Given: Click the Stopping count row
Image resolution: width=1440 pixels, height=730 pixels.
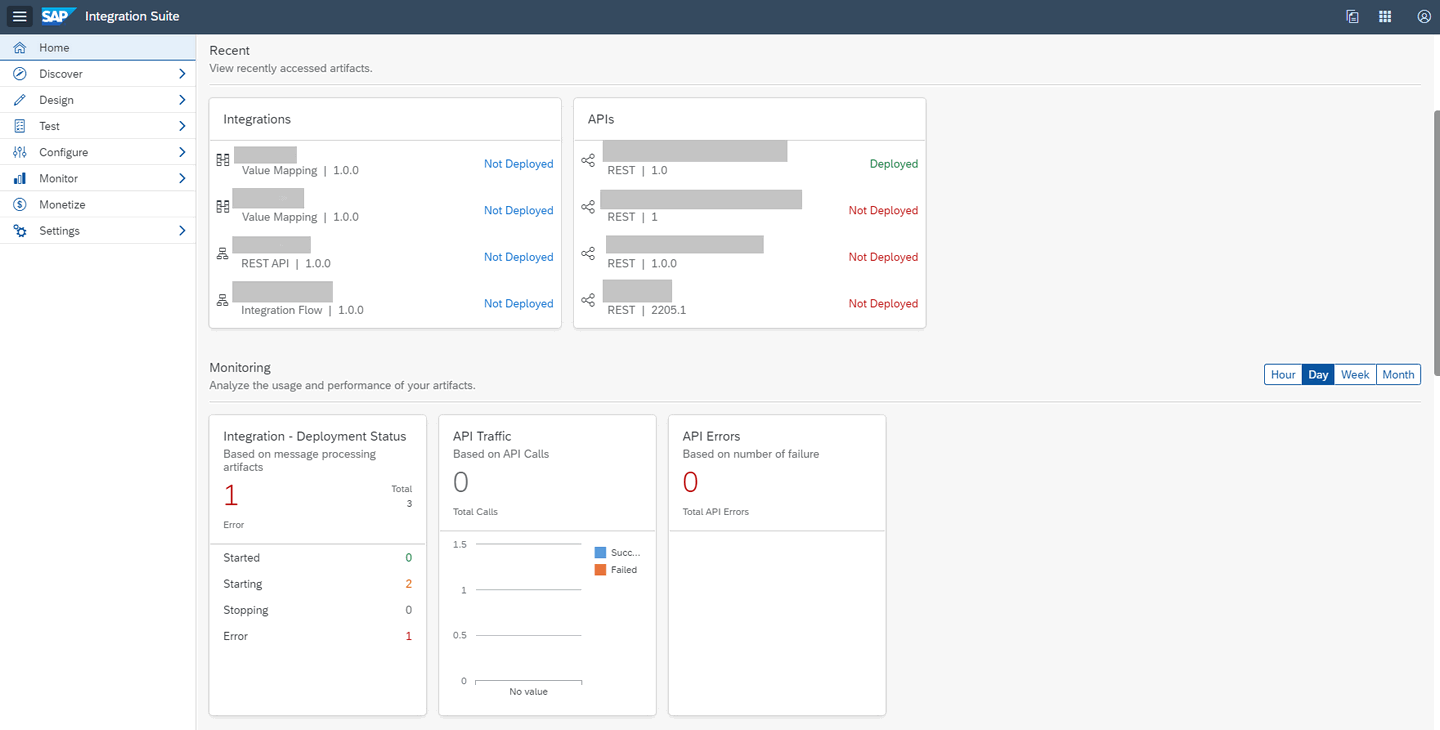Looking at the screenshot, I should 318,610.
